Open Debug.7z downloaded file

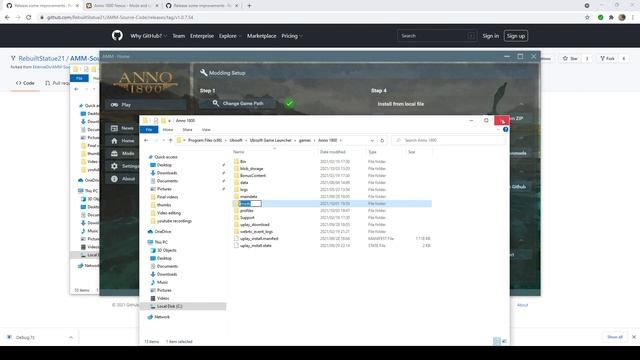coord(24,338)
